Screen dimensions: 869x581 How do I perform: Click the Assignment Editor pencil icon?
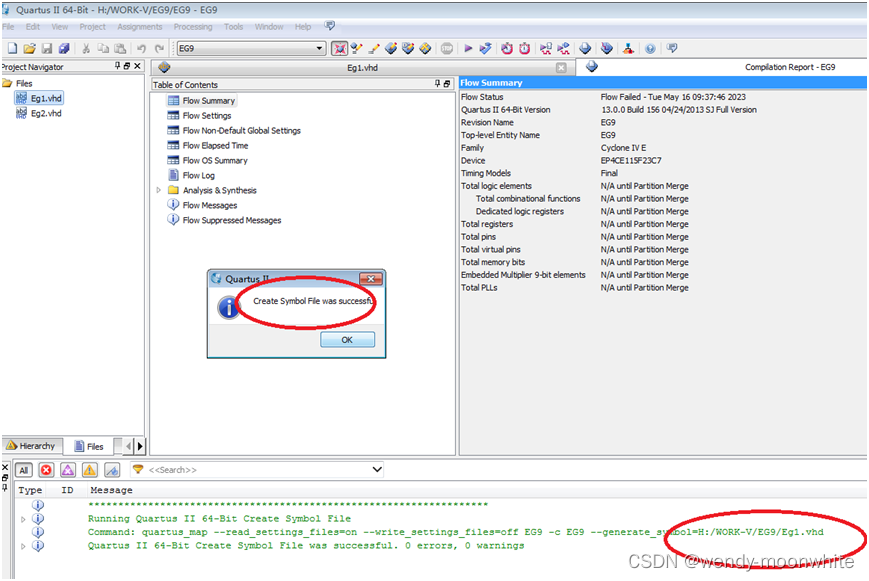coord(374,49)
